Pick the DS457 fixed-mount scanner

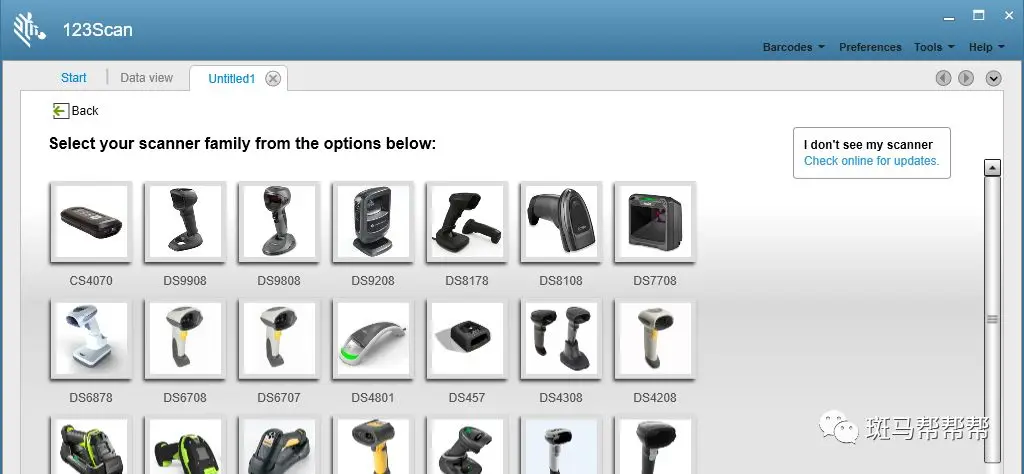click(x=467, y=339)
